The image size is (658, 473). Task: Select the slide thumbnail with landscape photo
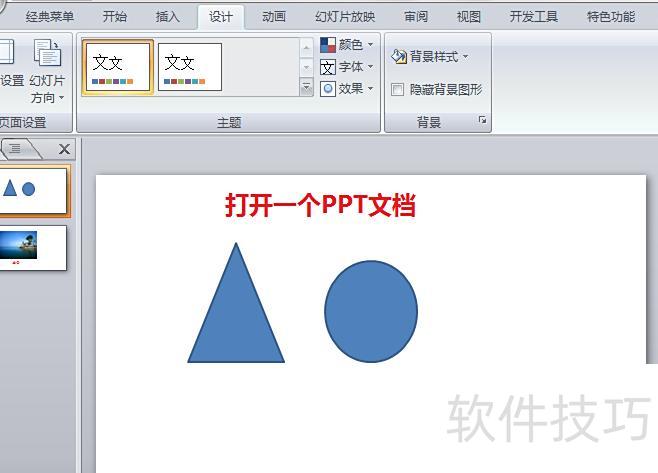point(33,248)
